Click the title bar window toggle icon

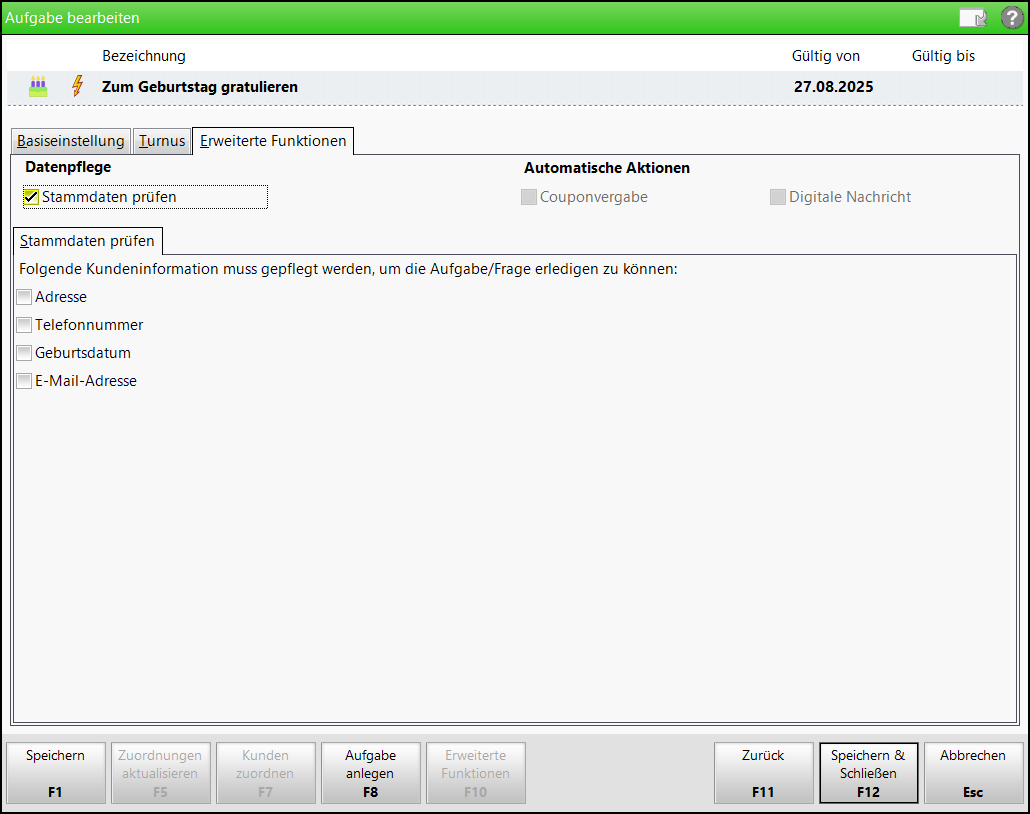[x=972, y=17]
